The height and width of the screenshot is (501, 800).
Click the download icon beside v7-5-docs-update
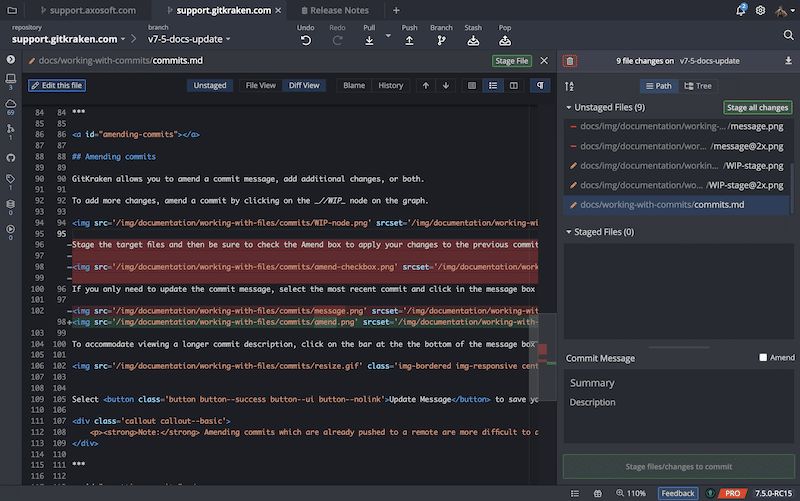pyautogui.click(x=788, y=61)
